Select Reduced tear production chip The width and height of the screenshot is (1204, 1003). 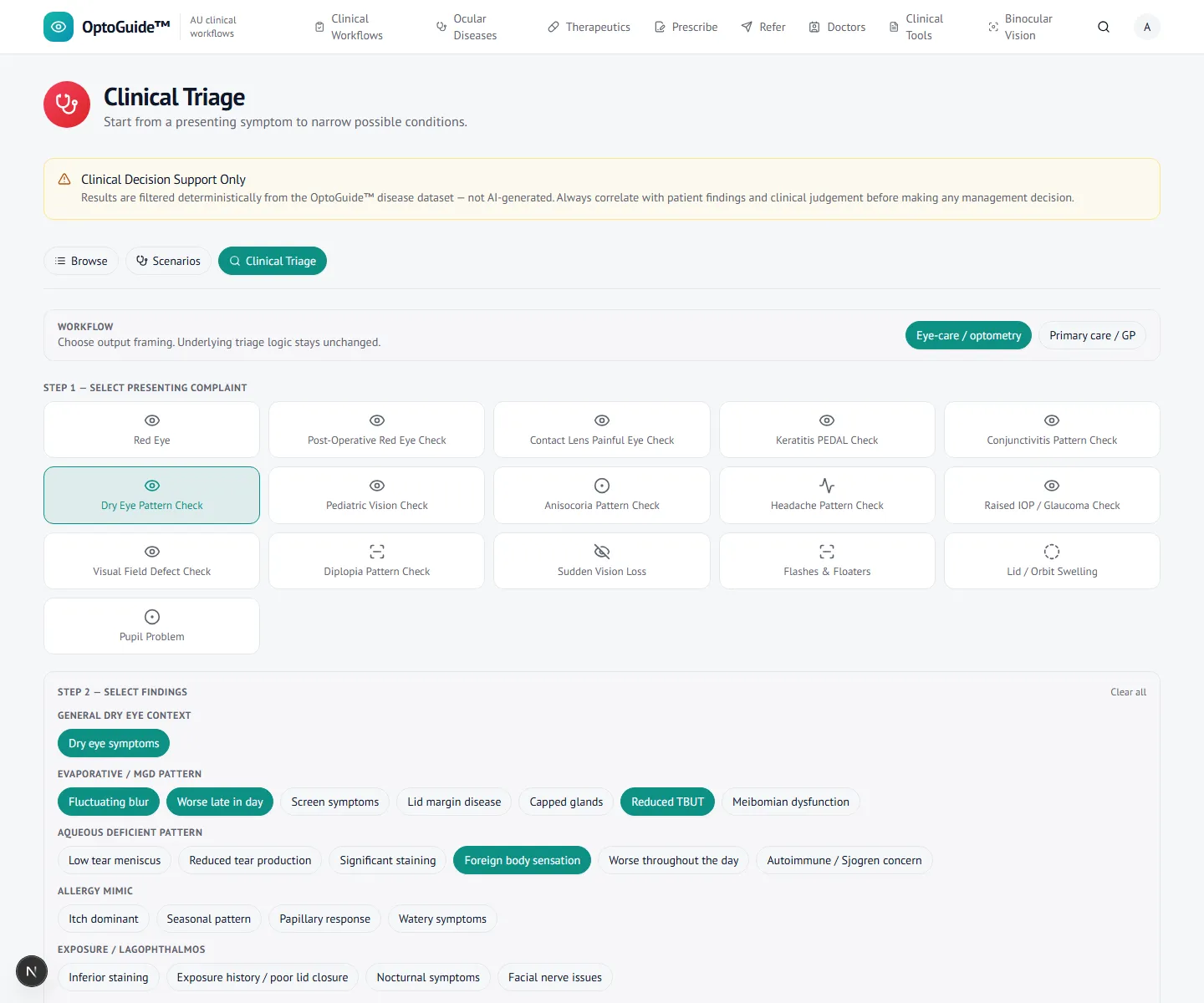point(250,860)
